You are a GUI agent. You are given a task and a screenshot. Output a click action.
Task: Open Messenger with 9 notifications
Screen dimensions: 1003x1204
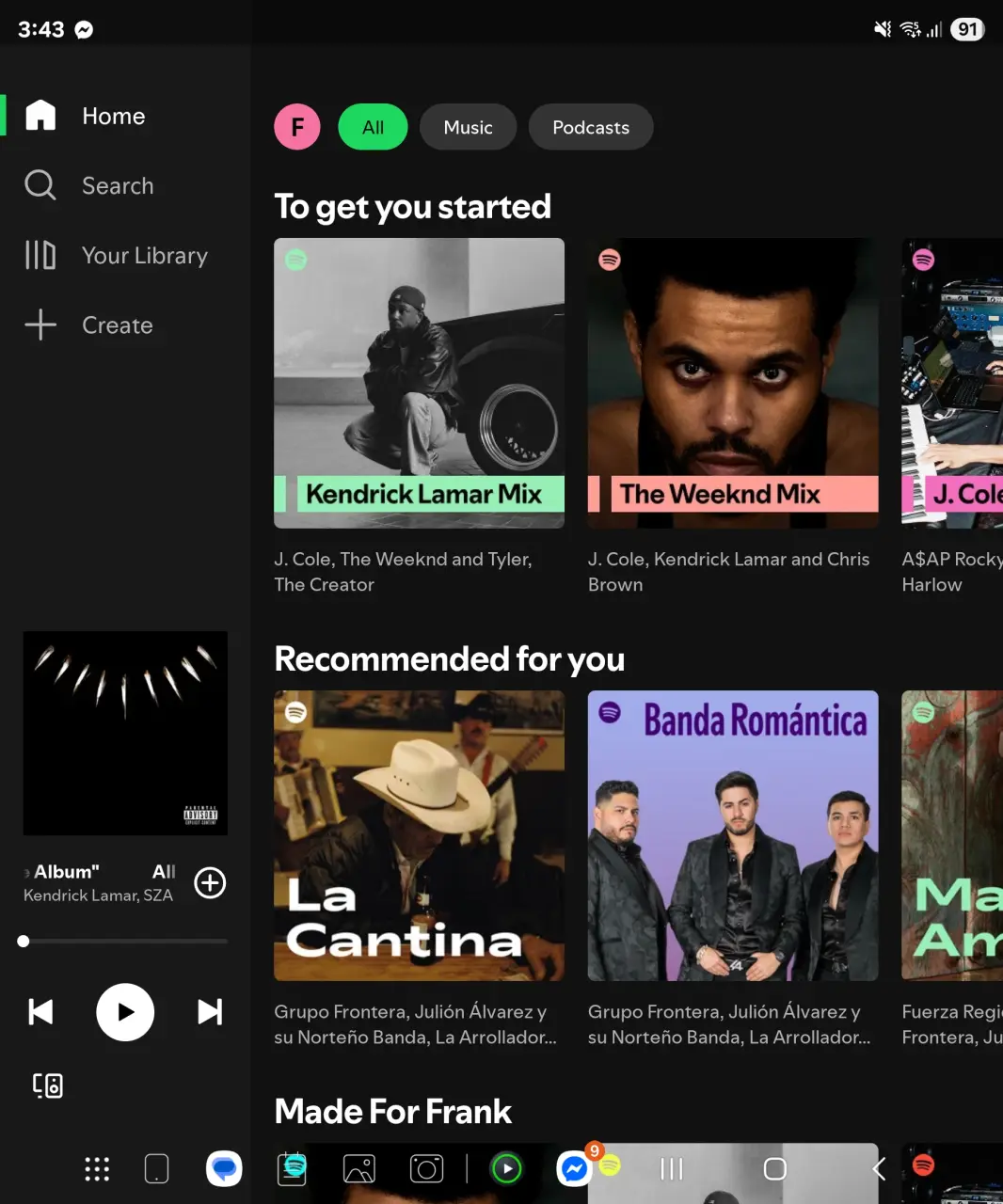(x=575, y=1167)
